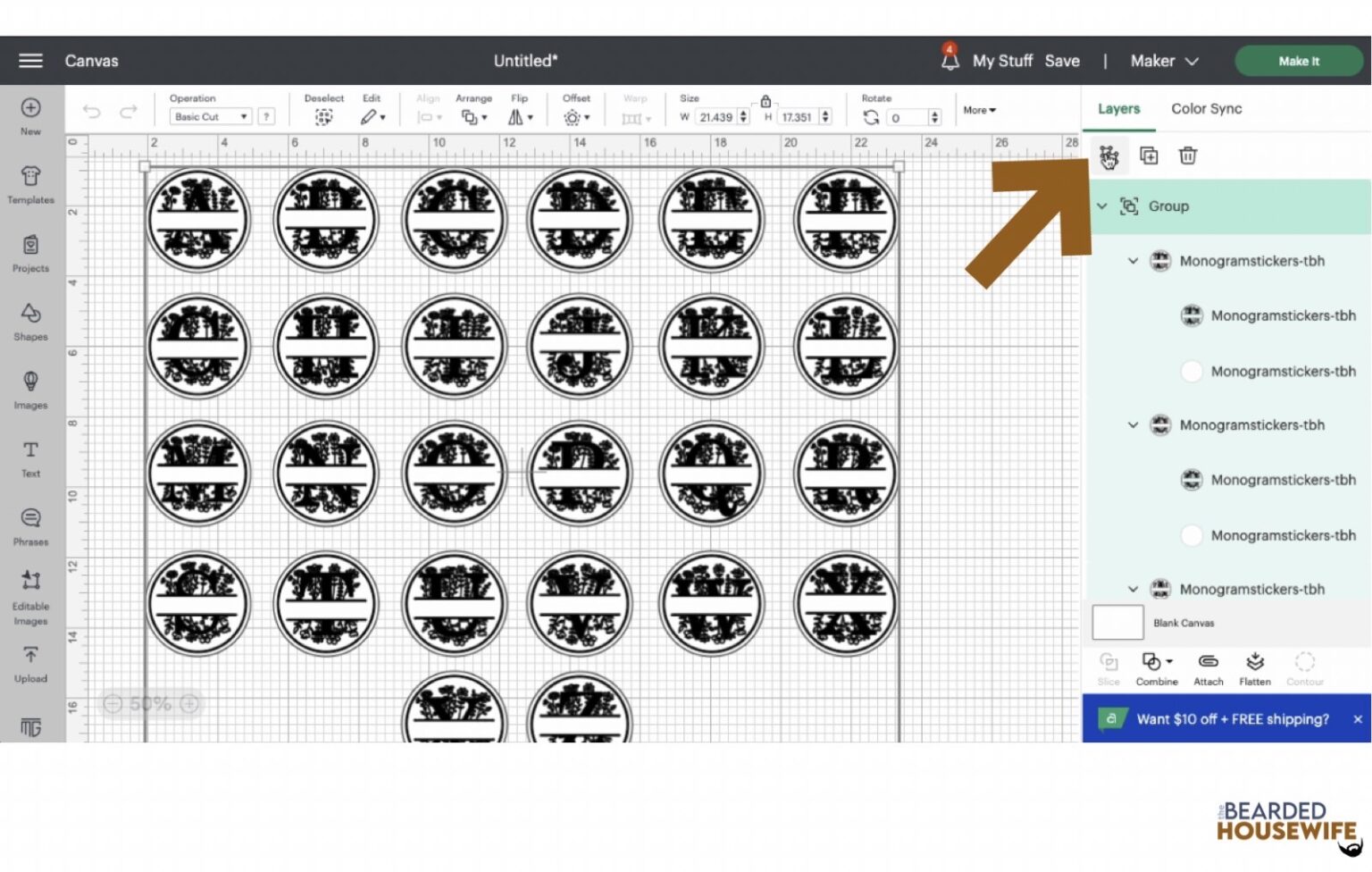Click the Save link

tap(1062, 61)
